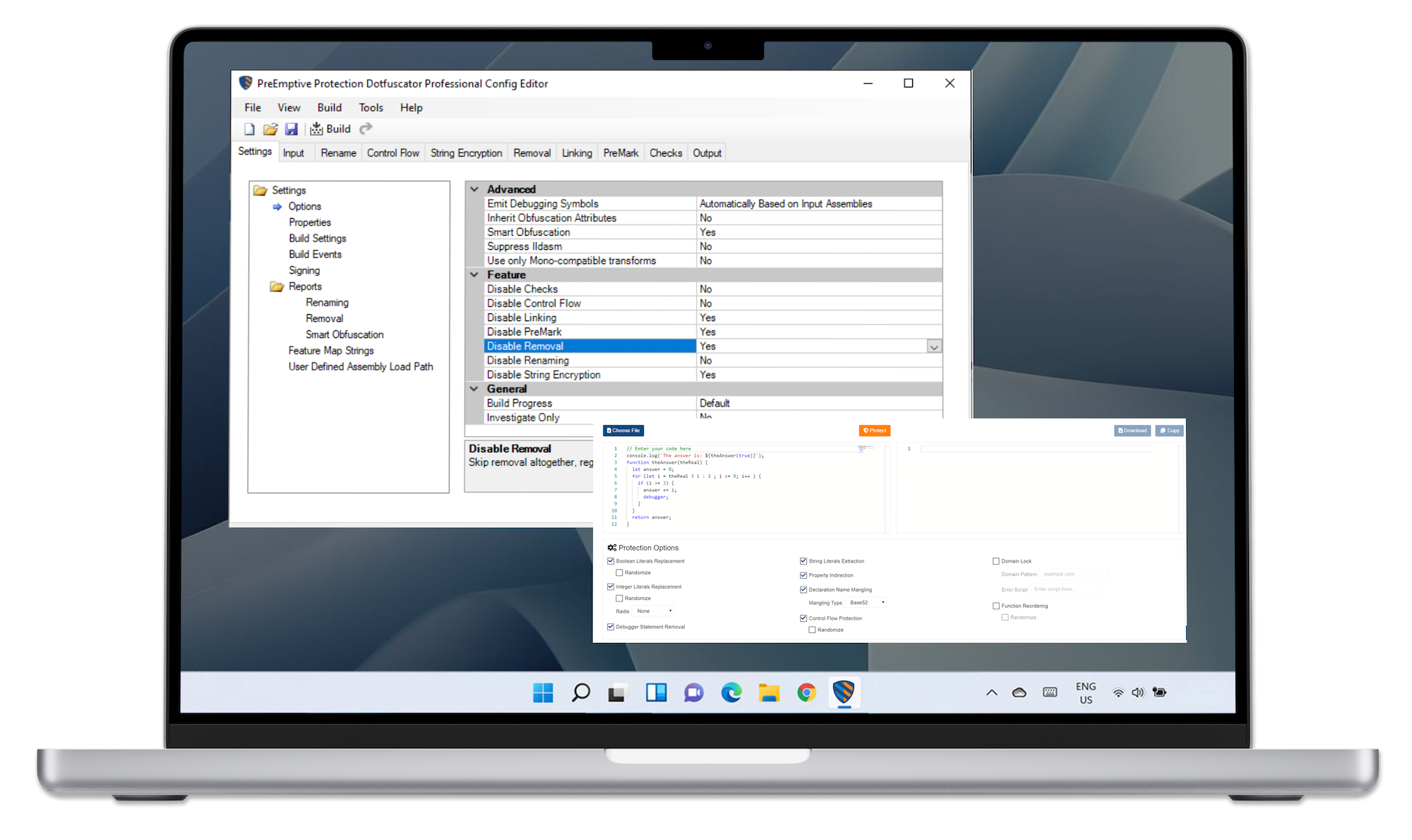
Task: Select the Reports folder icon in the tree
Action: coord(276,287)
